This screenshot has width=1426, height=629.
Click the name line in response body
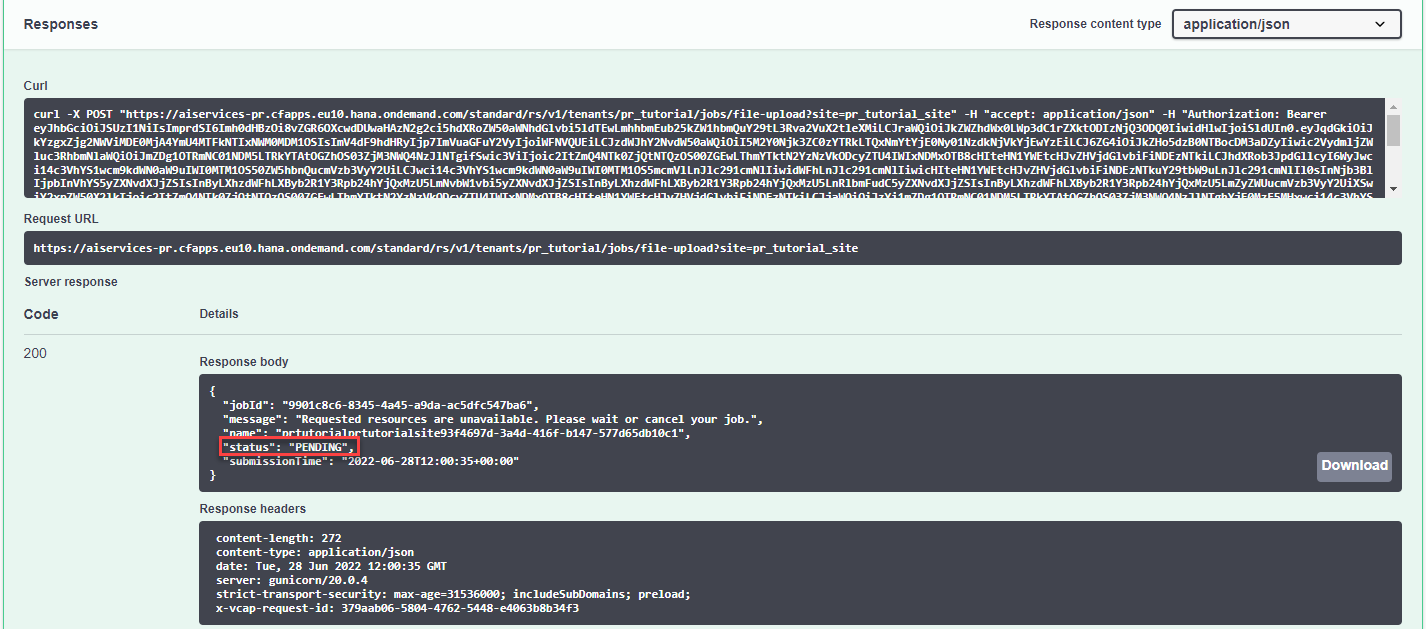(456, 433)
